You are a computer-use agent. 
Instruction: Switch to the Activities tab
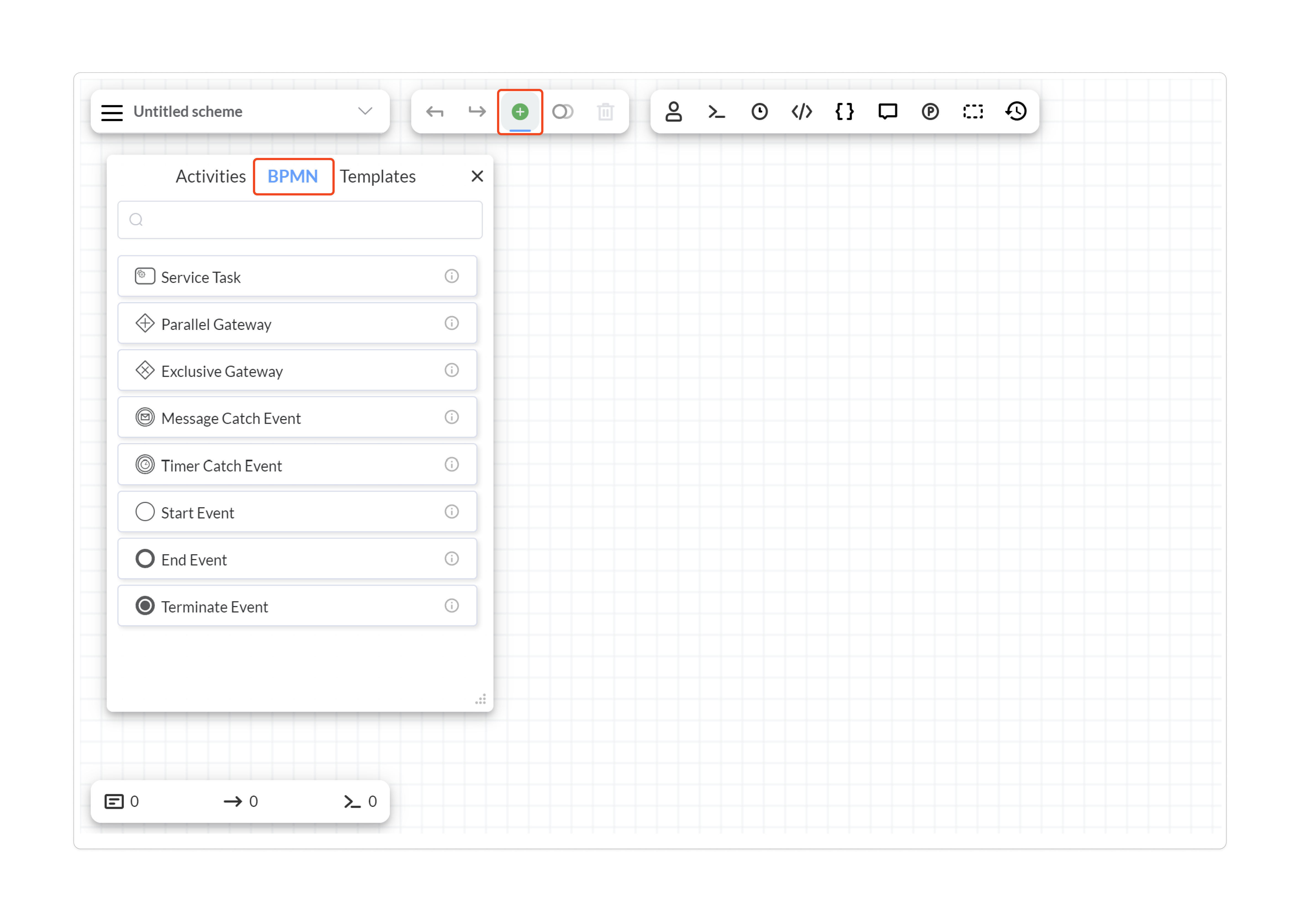[x=210, y=176]
